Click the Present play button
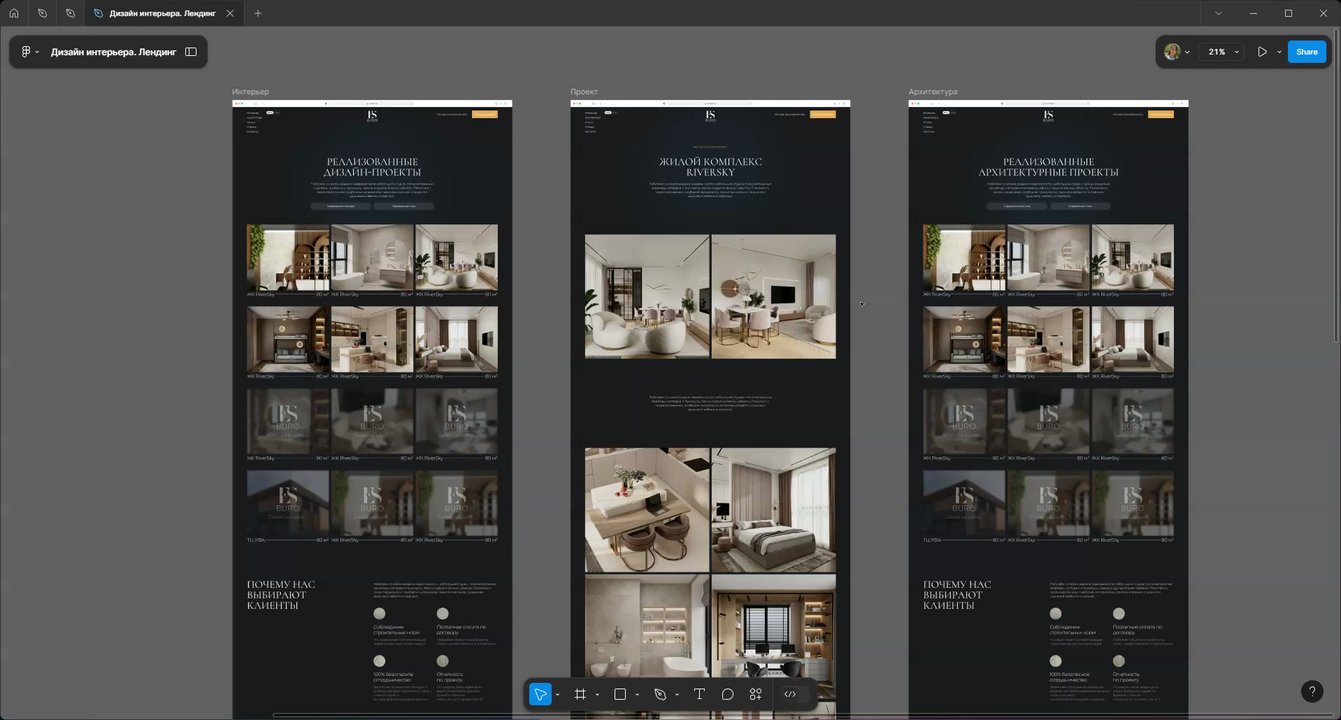 click(1262, 52)
